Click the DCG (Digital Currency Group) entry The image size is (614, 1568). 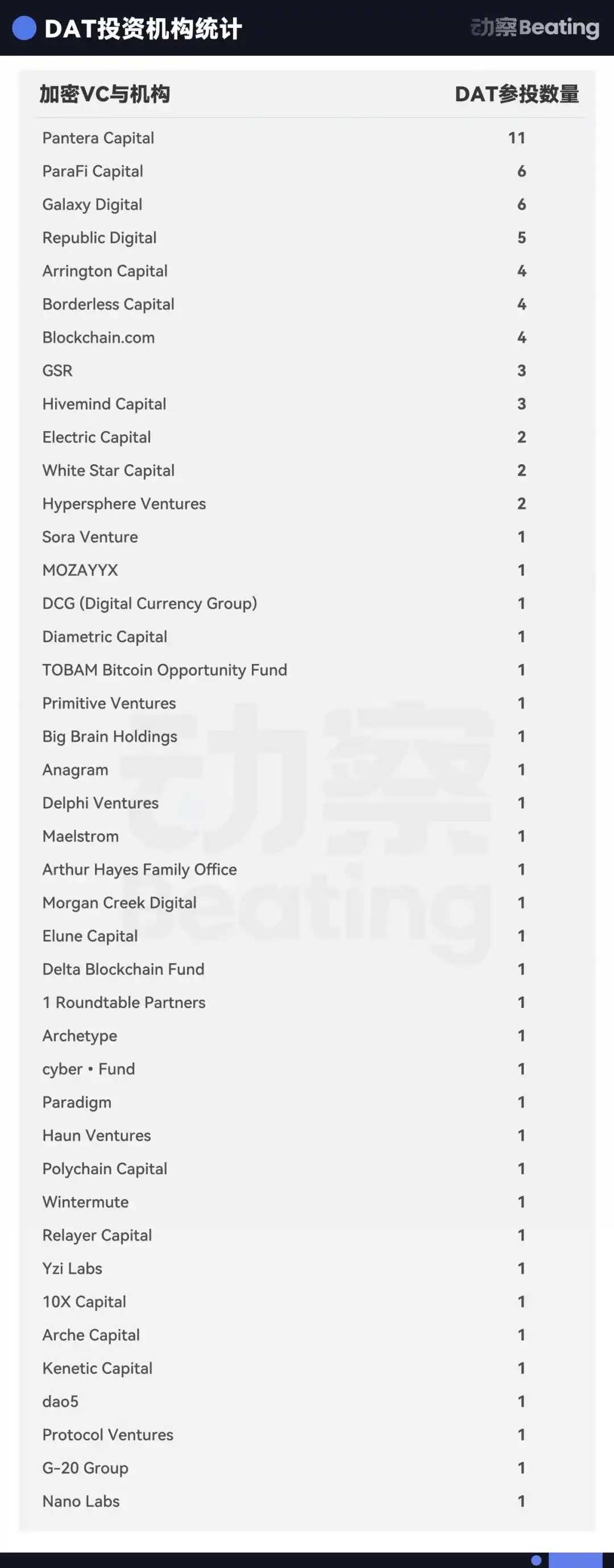coord(150,604)
